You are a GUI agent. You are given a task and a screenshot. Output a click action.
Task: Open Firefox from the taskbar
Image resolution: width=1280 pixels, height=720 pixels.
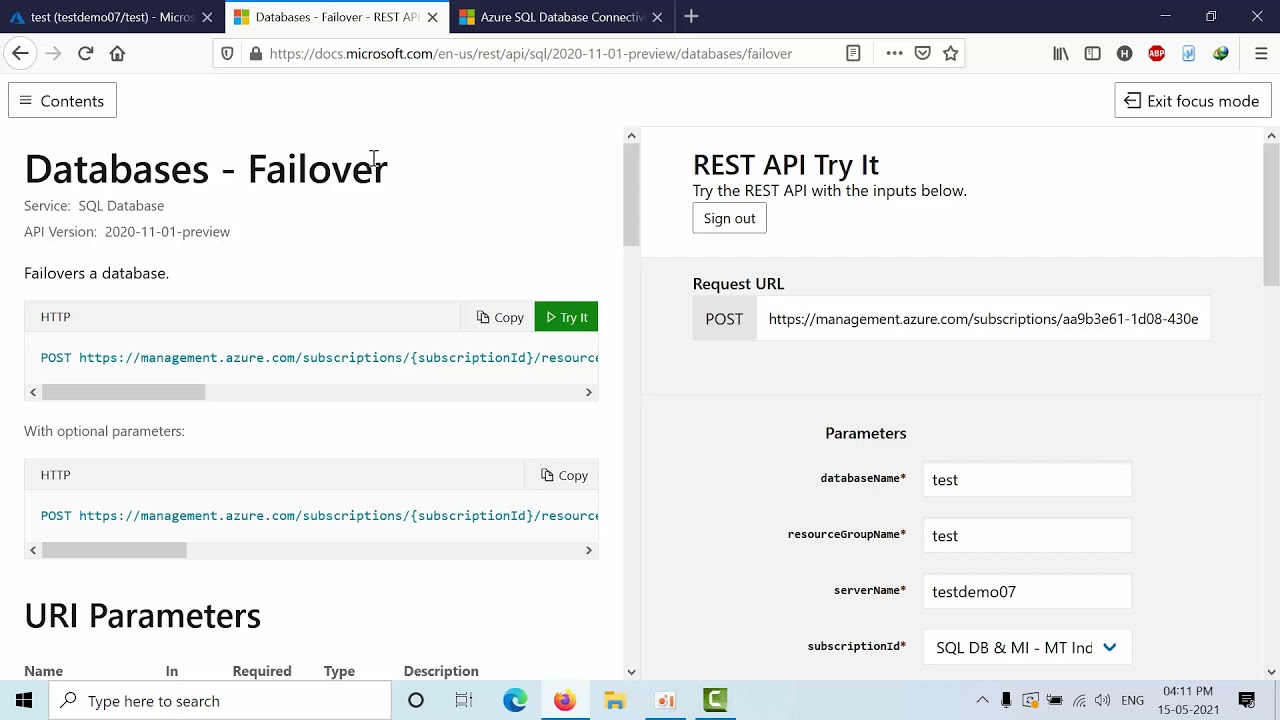pyautogui.click(x=565, y=701)
